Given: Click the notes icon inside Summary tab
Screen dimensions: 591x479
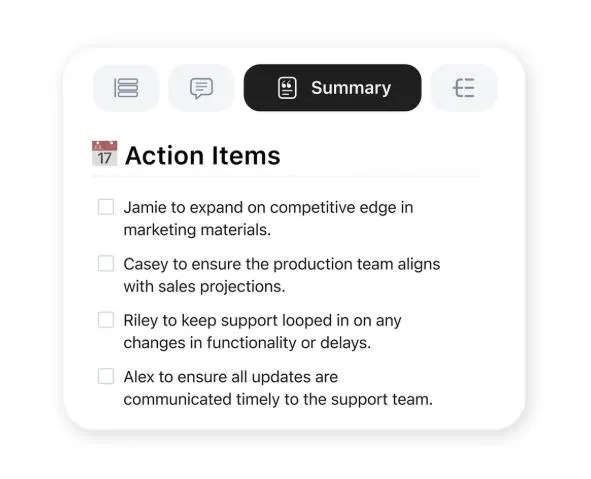Looking at the screenshot, I should pos(287,88).
